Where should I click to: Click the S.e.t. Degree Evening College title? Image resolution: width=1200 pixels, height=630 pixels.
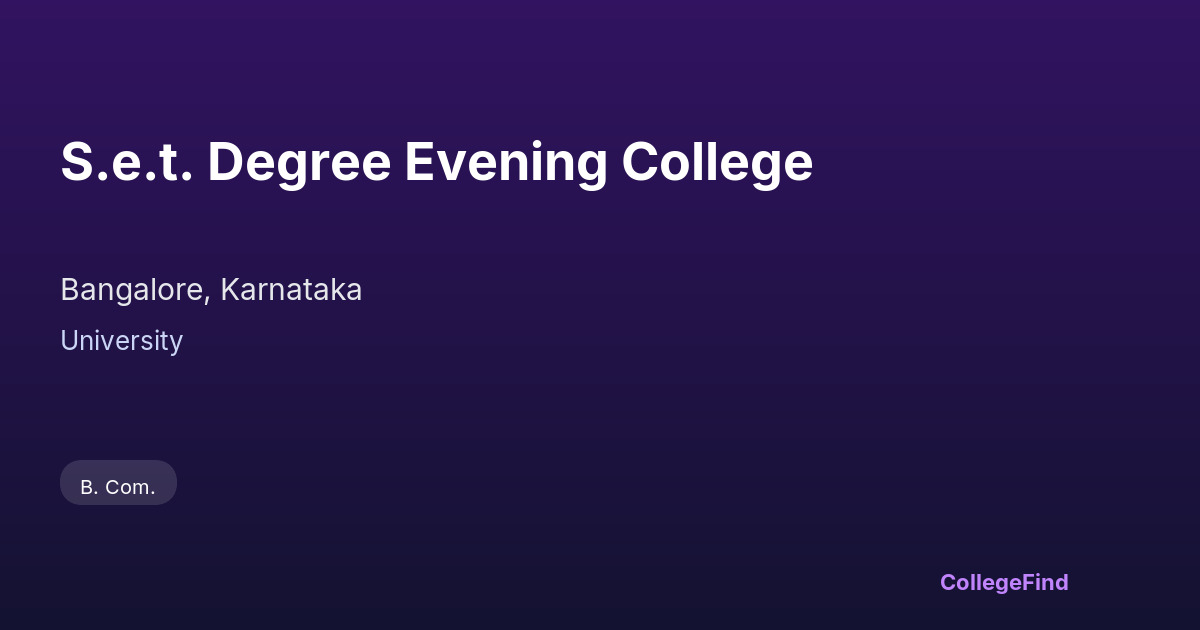pyautogui.click(x=436, y=162)
